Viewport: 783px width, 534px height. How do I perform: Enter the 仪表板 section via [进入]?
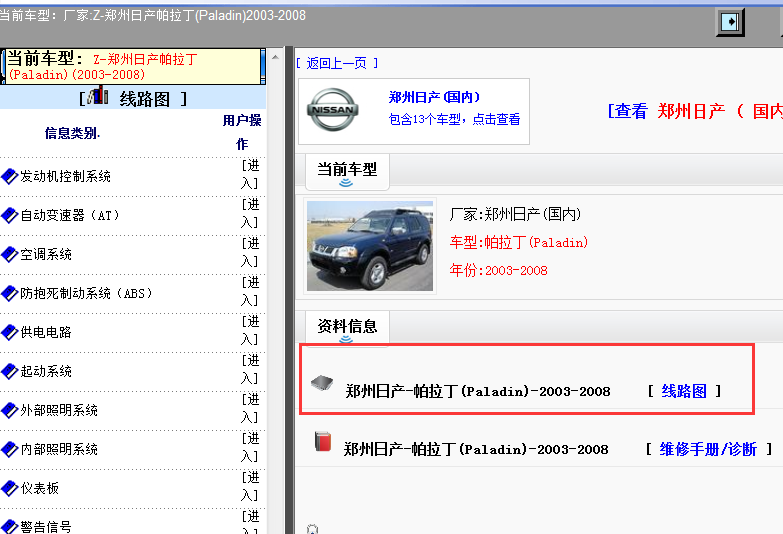[250, 486]
